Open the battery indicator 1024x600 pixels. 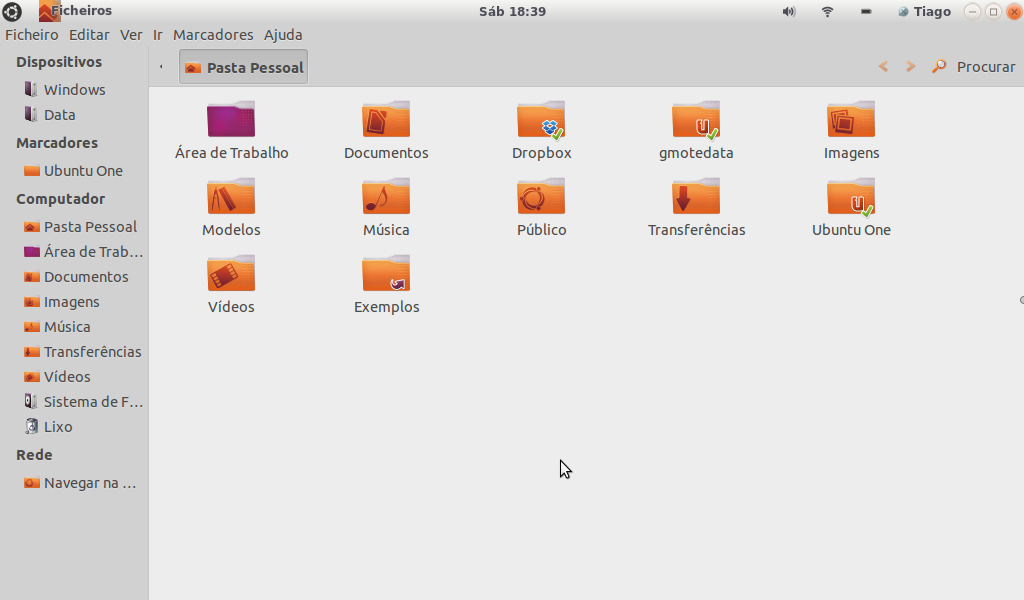[x=866, y=12]
